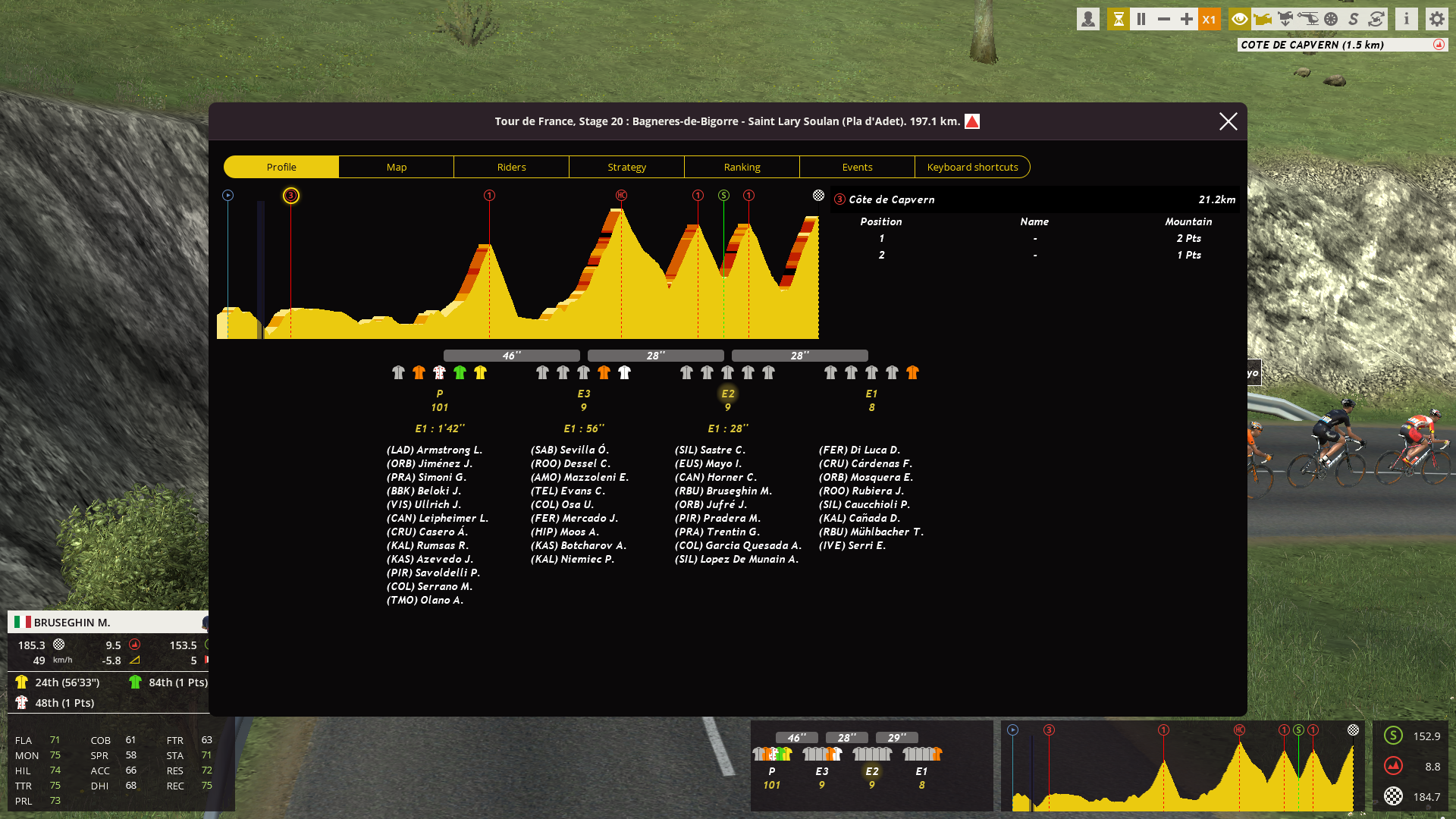This screenshot has height=819, width=1456.
Task: Increase race speed with plus button
Action: click(x=1187, y=19)
